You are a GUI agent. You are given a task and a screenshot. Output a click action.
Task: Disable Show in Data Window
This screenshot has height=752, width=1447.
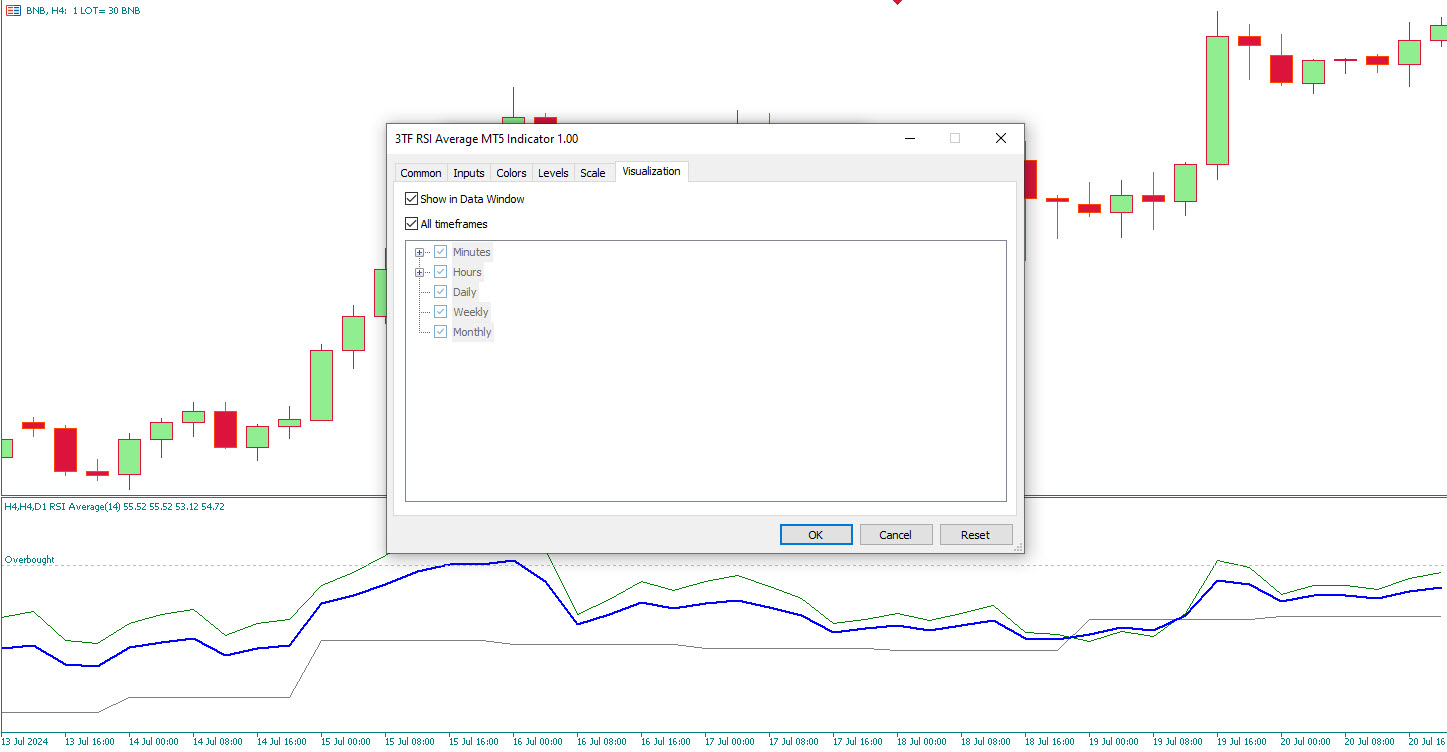pos(411,198)
